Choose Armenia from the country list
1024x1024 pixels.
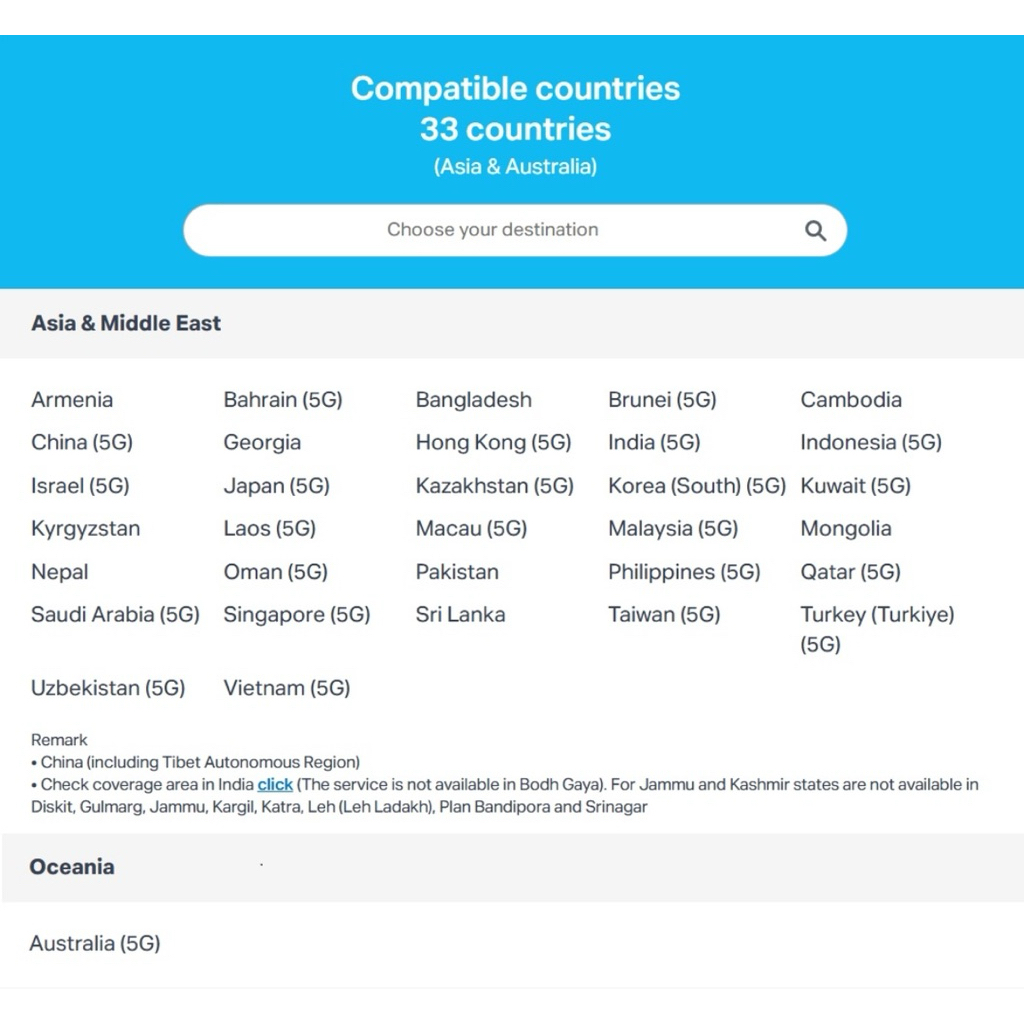coord(72,400)
